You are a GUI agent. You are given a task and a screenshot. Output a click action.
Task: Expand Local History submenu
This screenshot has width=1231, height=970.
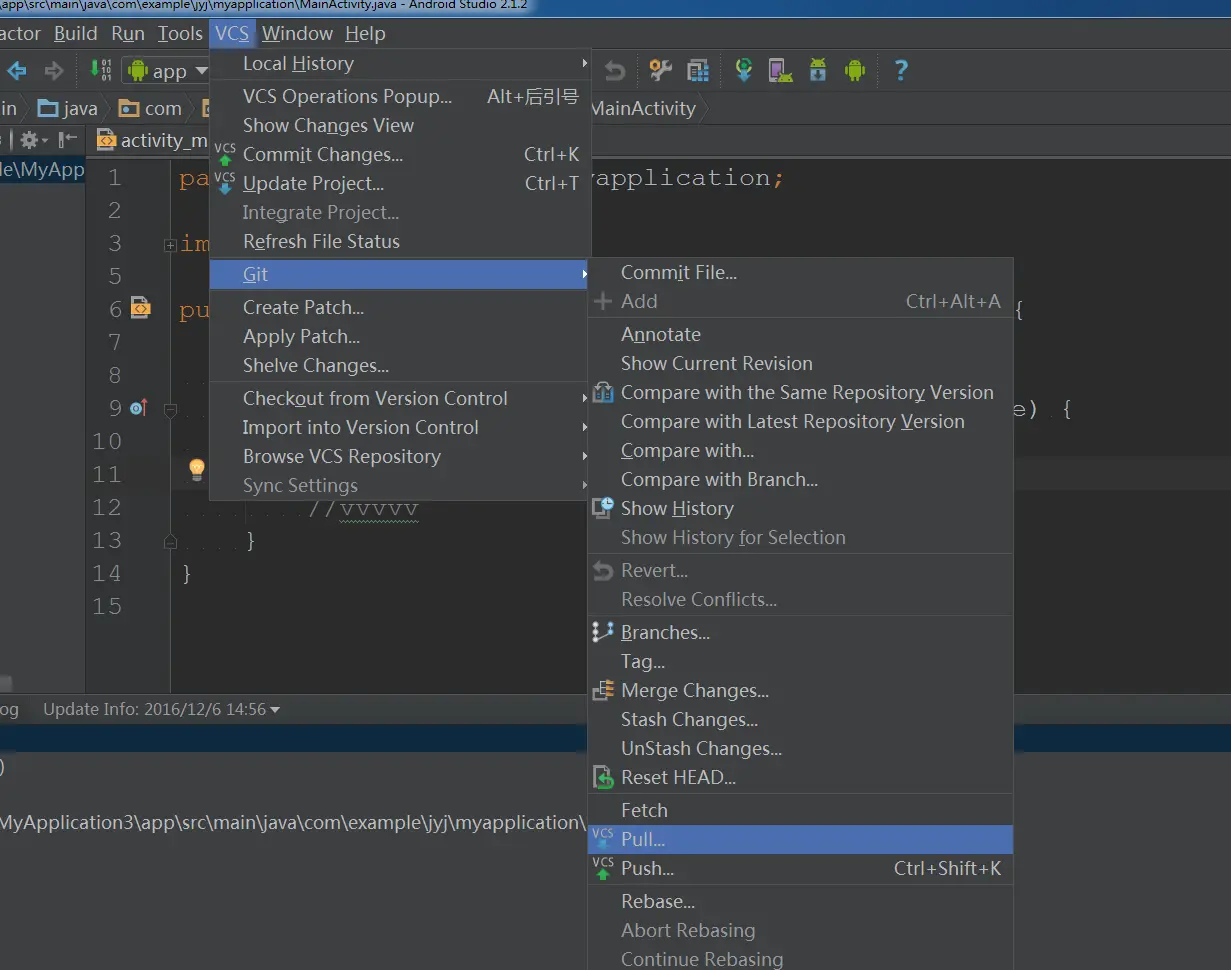400,63
